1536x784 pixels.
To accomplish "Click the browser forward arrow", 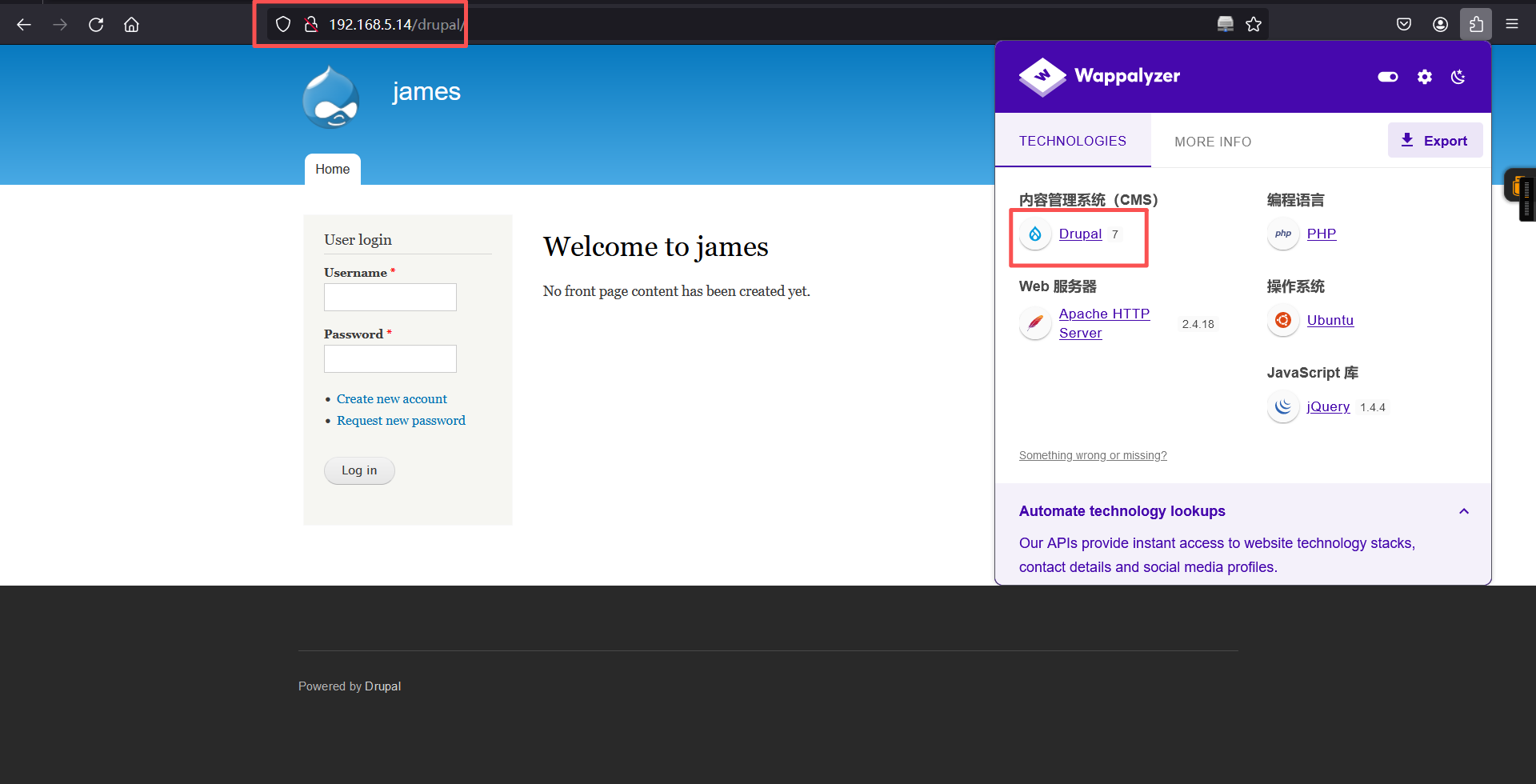I will tap(60, 25).
